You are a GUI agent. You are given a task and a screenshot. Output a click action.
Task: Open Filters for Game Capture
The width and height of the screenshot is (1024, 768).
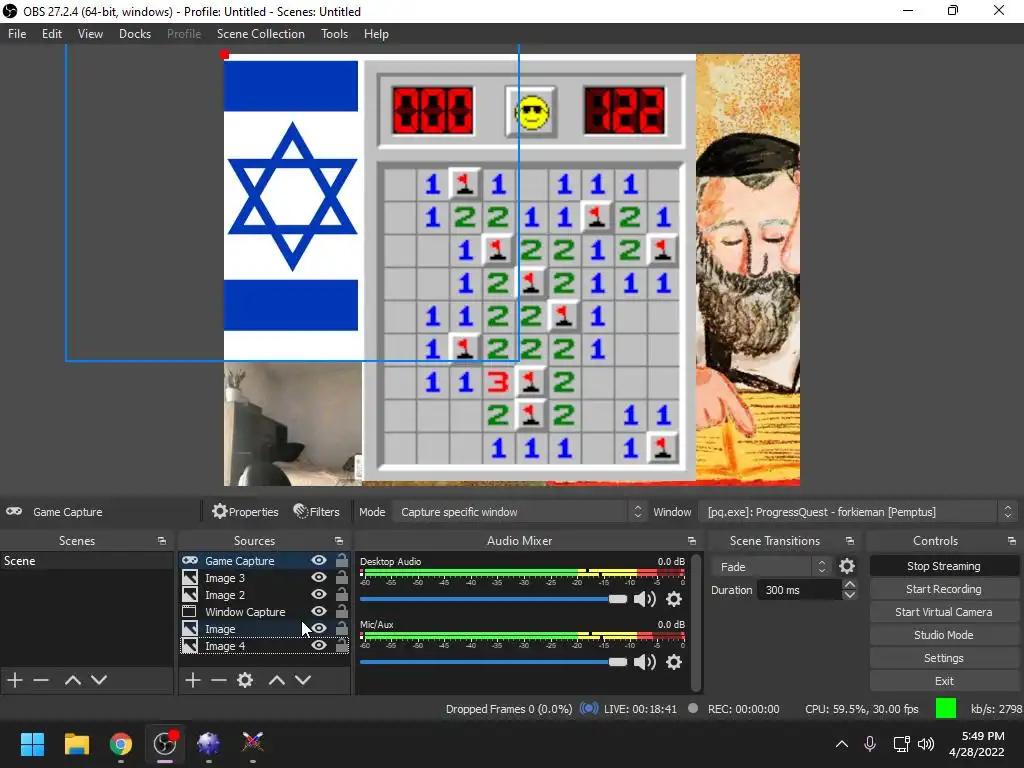tap(317, 512)
